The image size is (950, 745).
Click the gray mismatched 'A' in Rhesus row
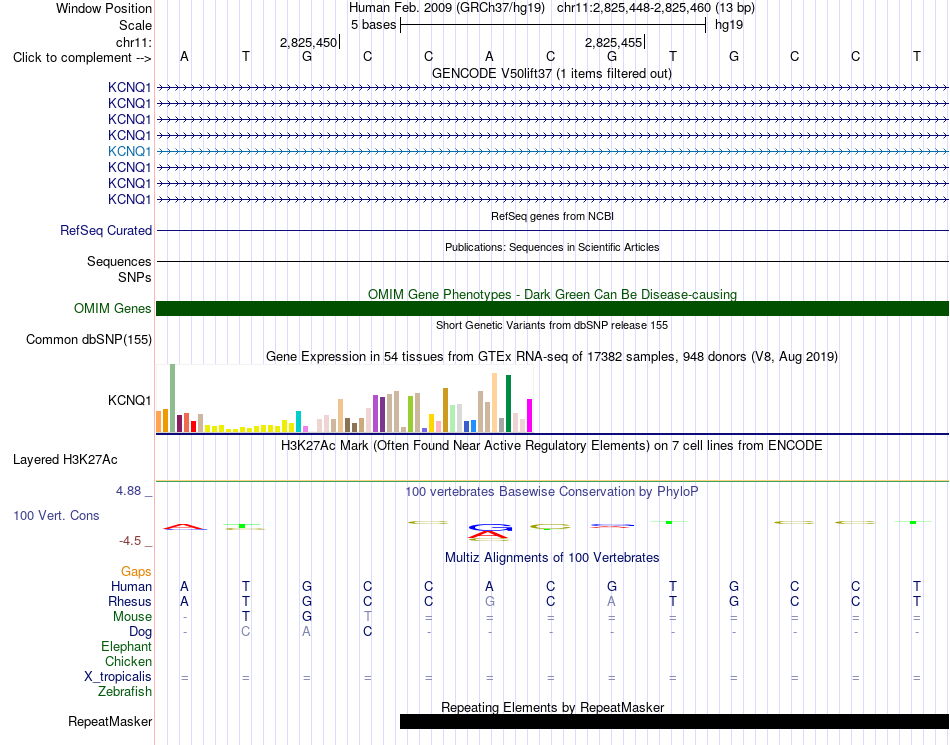[x=611, y=601]
